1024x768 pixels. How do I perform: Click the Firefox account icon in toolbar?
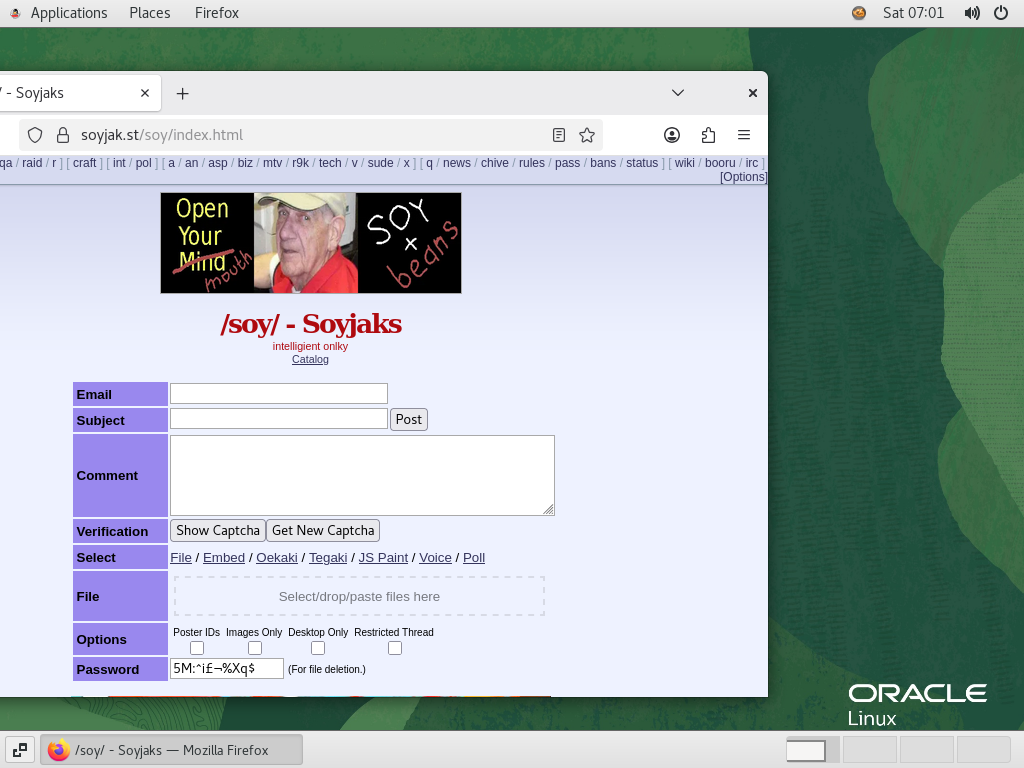(x=672, y=135)
